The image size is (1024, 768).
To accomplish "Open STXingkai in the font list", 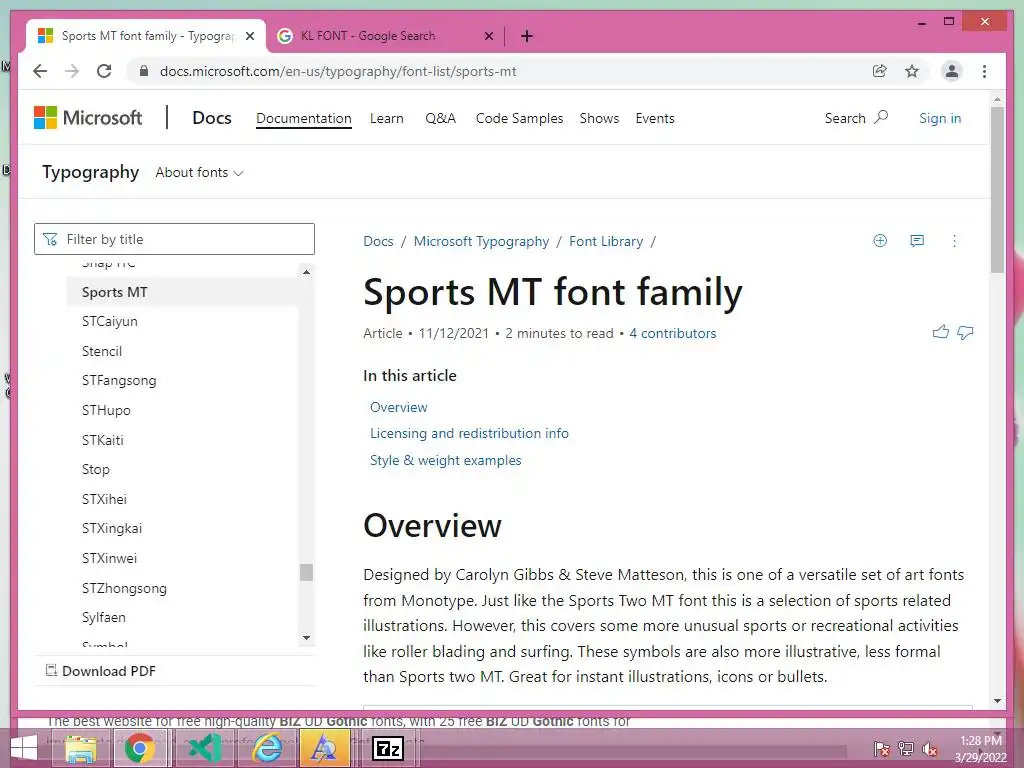I will 112,528.
